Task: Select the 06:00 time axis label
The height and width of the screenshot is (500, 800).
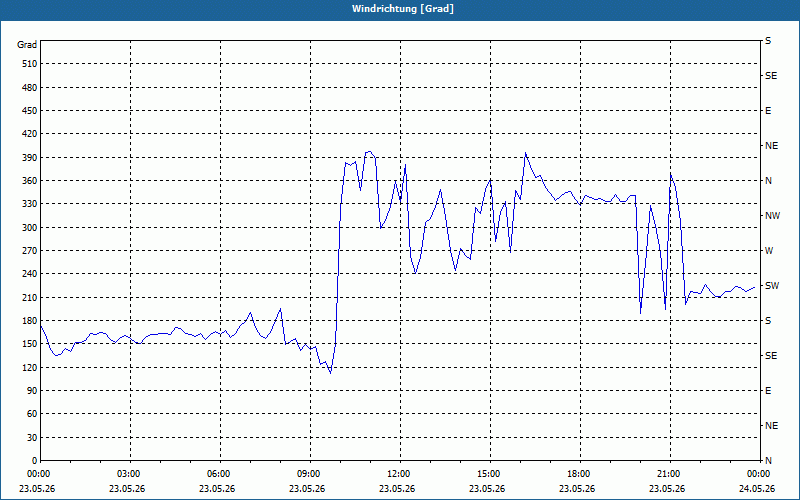Action: [x=218, y=473]
